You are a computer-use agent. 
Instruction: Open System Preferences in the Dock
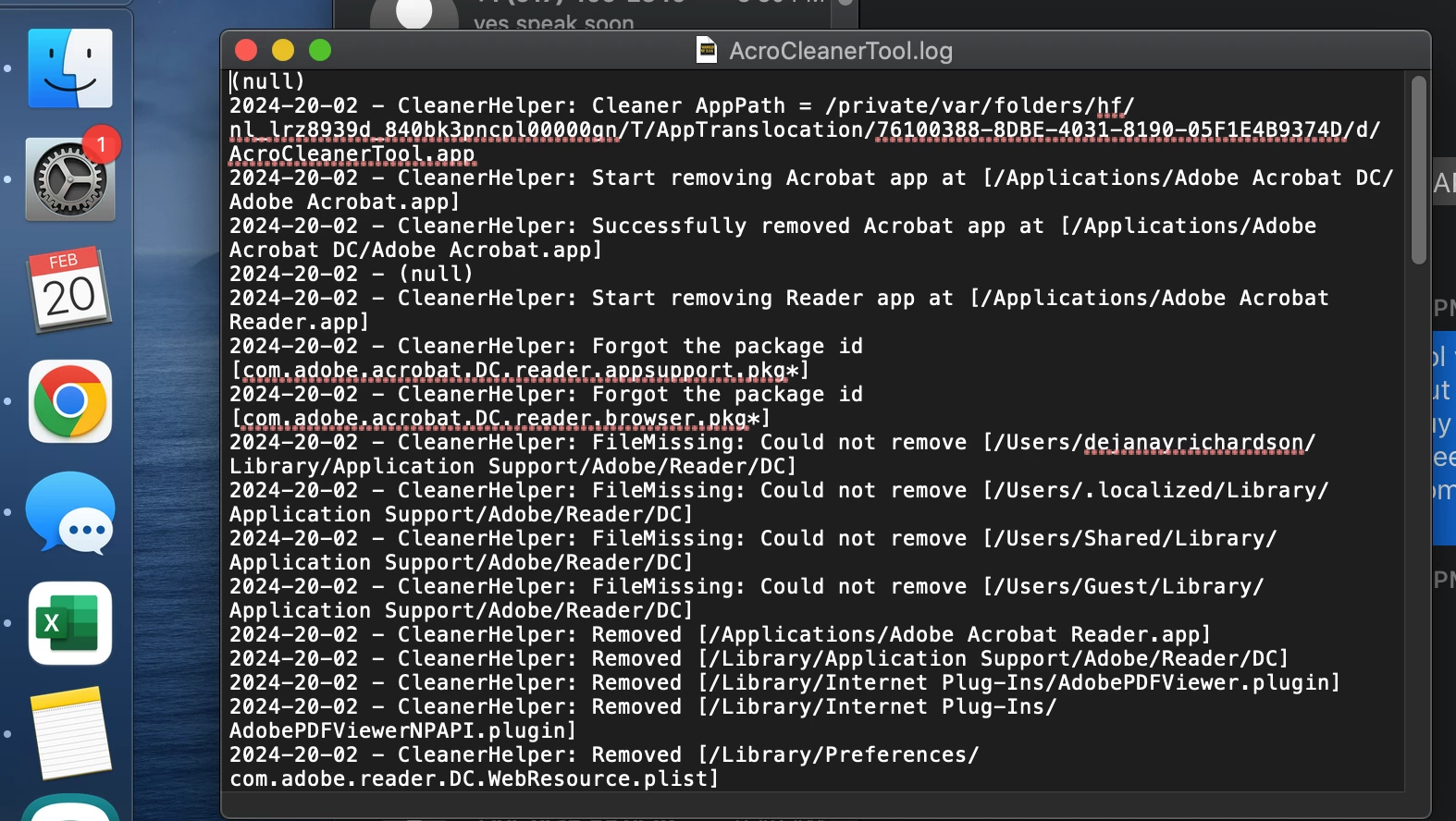(x=70, y=179)
